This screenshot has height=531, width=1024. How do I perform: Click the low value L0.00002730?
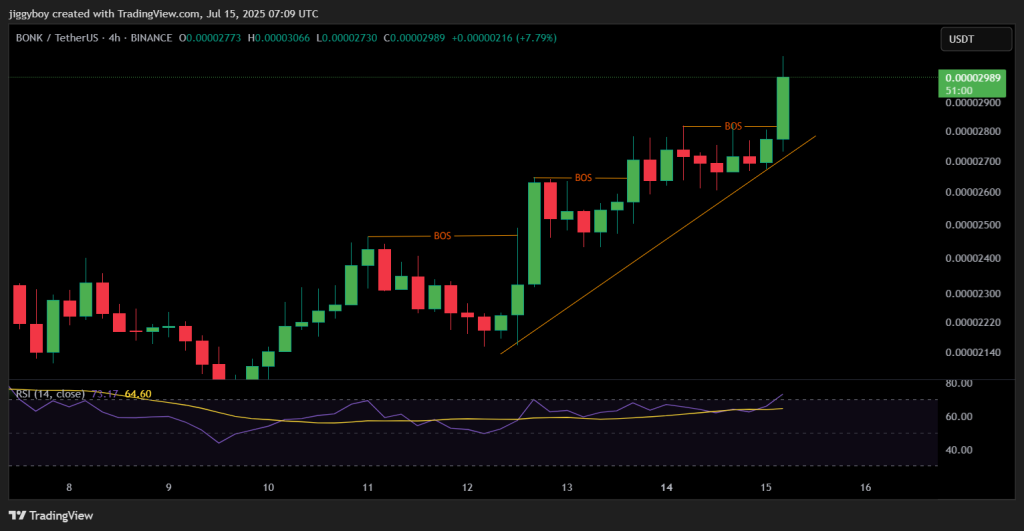coord(347,38)
